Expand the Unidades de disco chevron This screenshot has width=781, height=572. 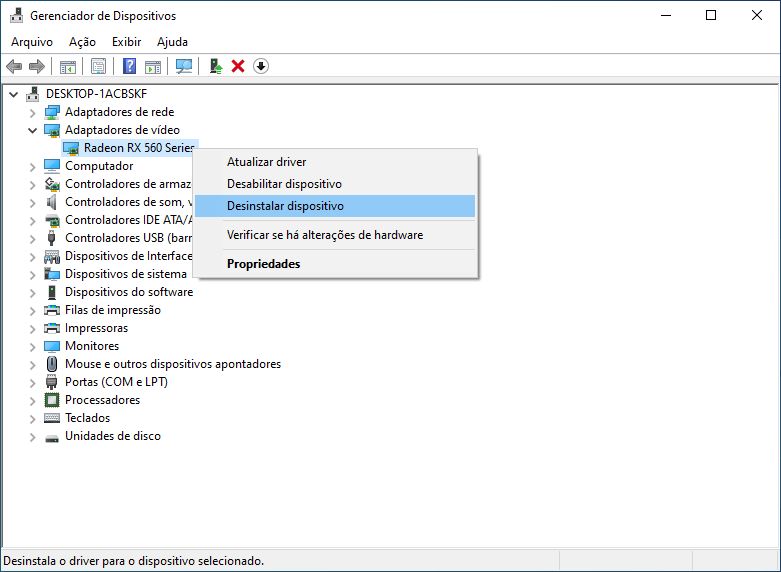[33, 436]
